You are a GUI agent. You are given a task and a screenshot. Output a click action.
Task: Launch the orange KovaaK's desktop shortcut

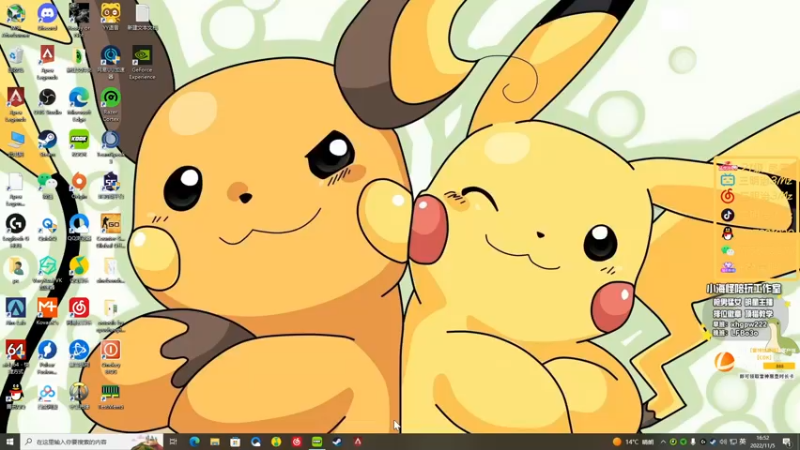coord(47,312)
